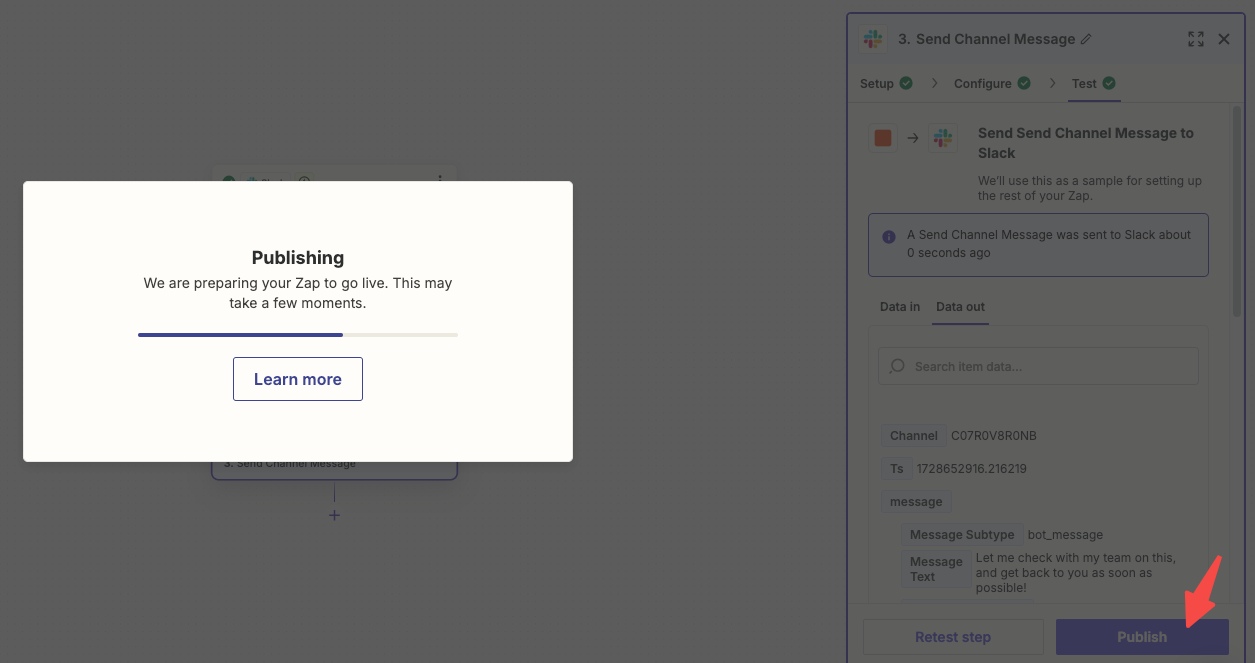The height and width of the screenshot is (663, 1255).
Task: Switch to the Setup tab
Action: click(x=877, y=83)
